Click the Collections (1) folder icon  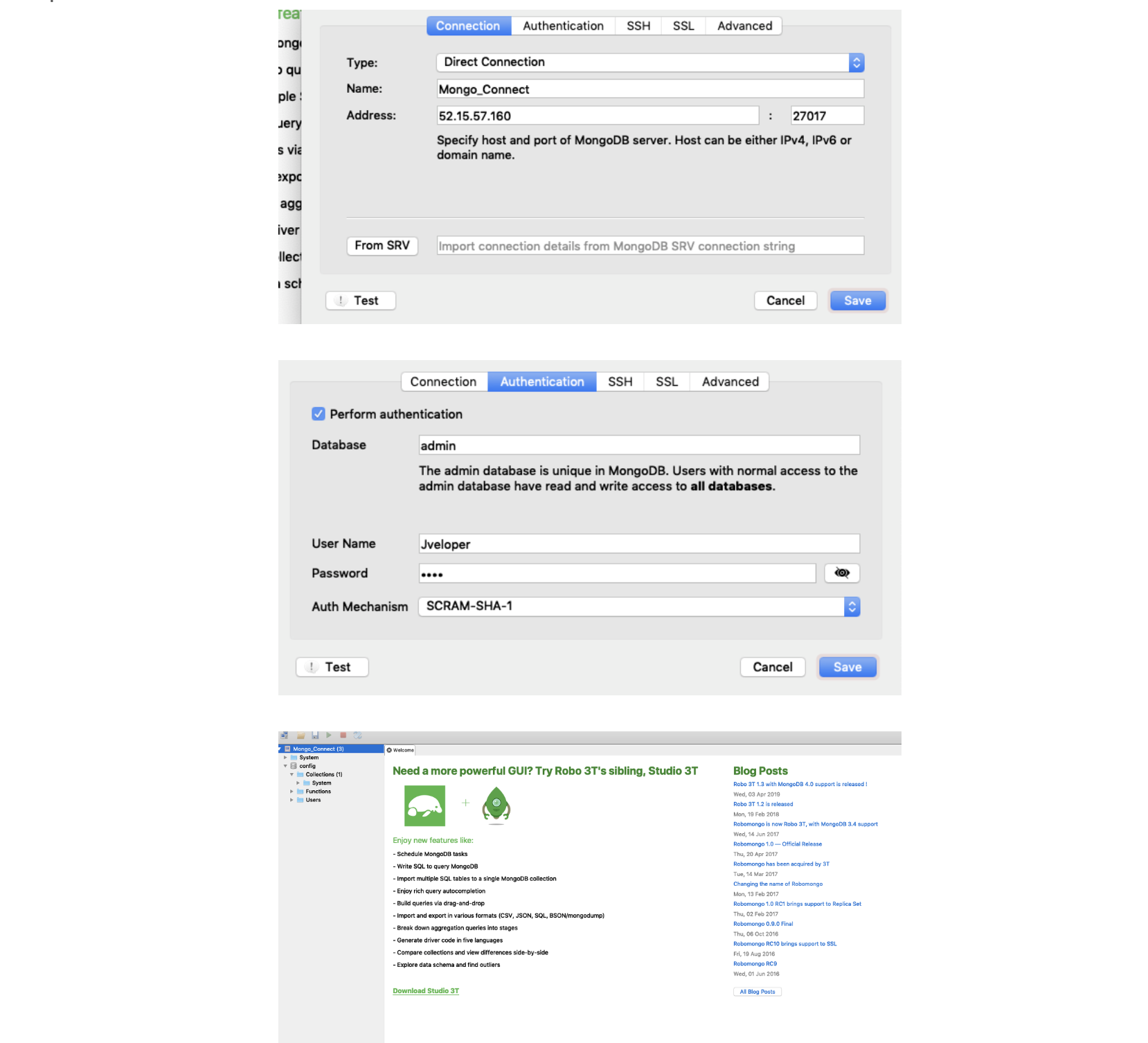coord(301,774)
